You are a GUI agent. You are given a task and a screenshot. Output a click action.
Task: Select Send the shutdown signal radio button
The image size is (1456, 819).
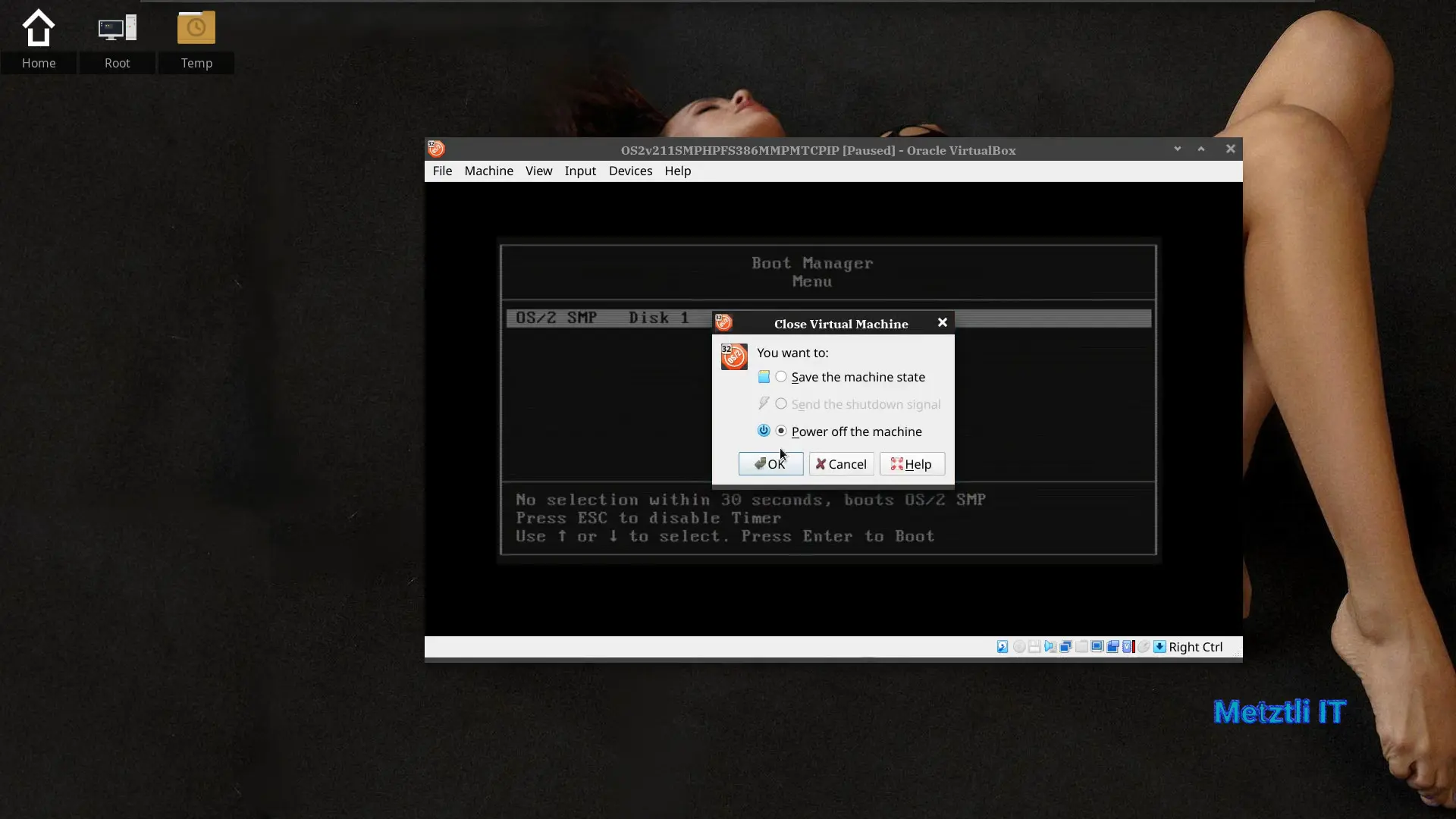click(781, 404)
